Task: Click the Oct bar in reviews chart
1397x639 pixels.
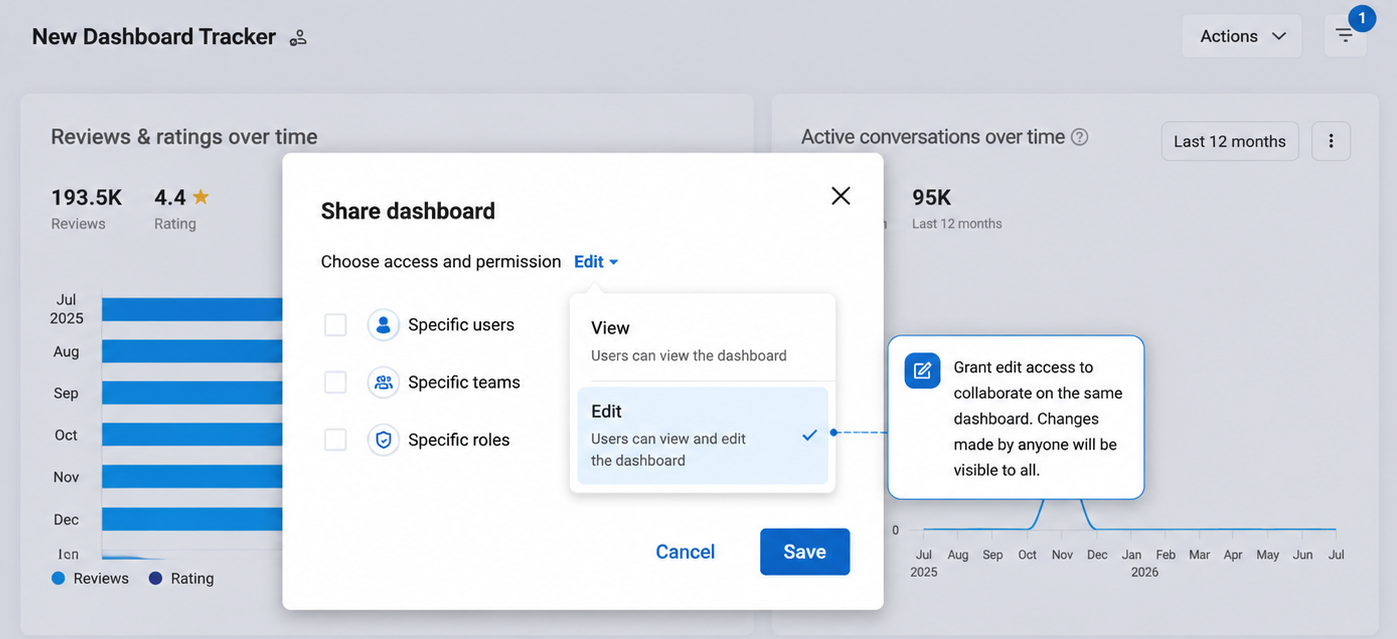Action: (x=192, y=435)
